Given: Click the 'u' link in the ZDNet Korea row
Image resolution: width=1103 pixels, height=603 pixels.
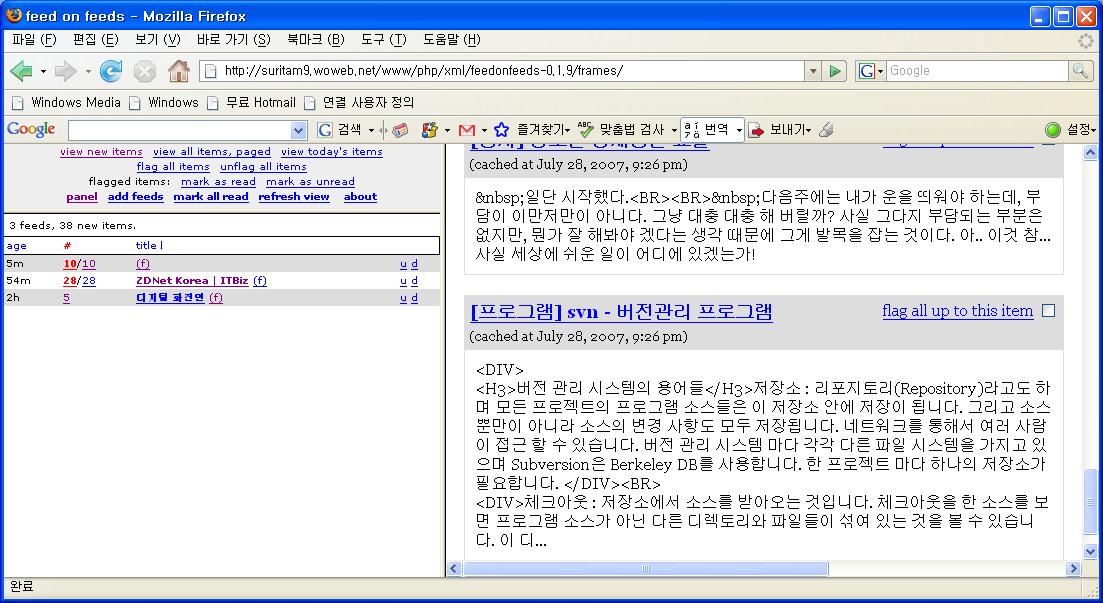Looking at the screenshot, I should [403, 281].
